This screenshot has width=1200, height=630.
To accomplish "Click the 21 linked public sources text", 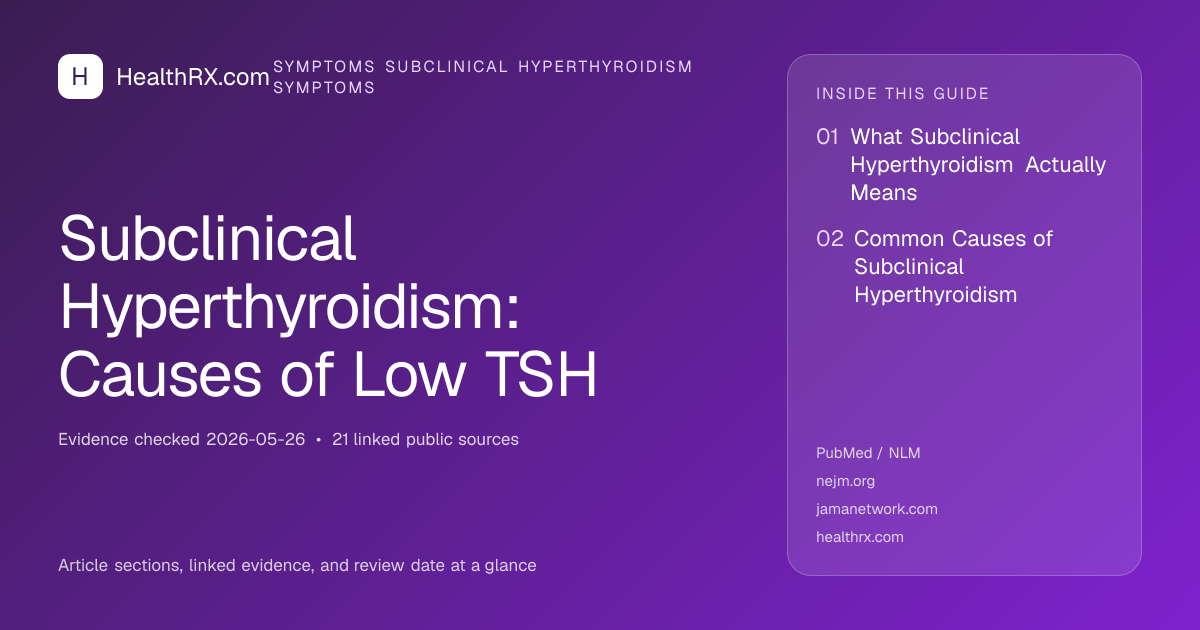I will pos(425,439).
